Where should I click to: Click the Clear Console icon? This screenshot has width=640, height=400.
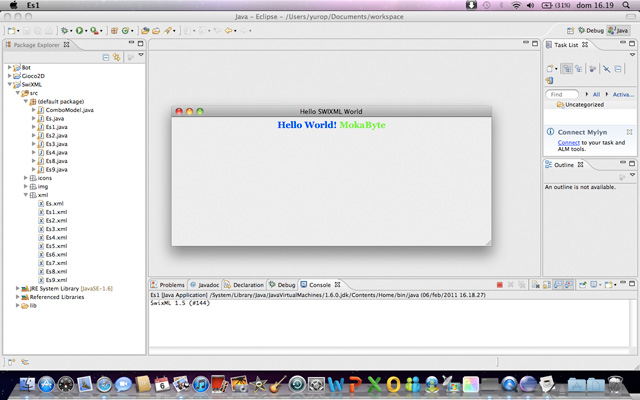536,285
